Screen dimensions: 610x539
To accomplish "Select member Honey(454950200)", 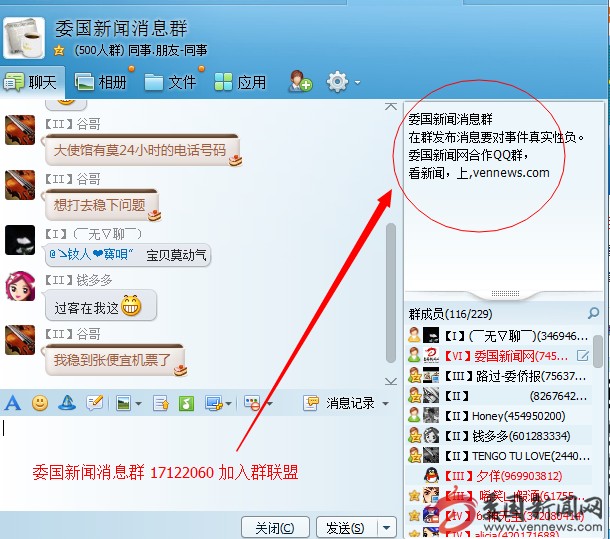I will click(x=499, y=416).
